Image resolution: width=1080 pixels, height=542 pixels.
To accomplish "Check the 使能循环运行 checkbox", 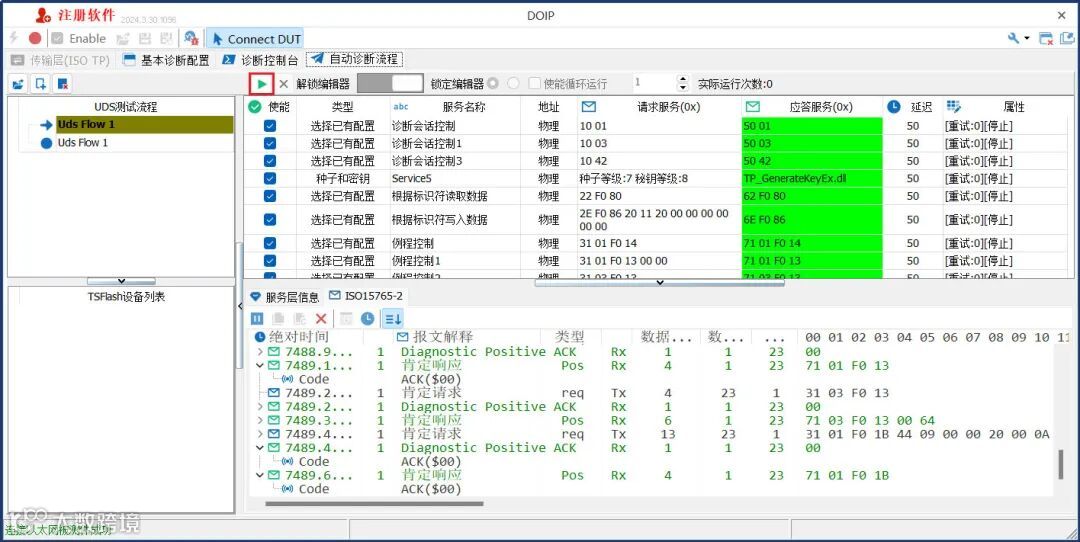I will [534, 83].
